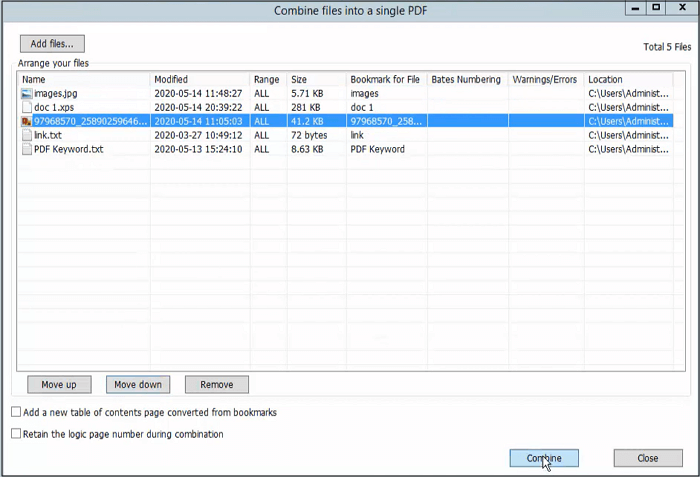
Task: Enable the table of contents page checkbox
Action: click(16, 412)
